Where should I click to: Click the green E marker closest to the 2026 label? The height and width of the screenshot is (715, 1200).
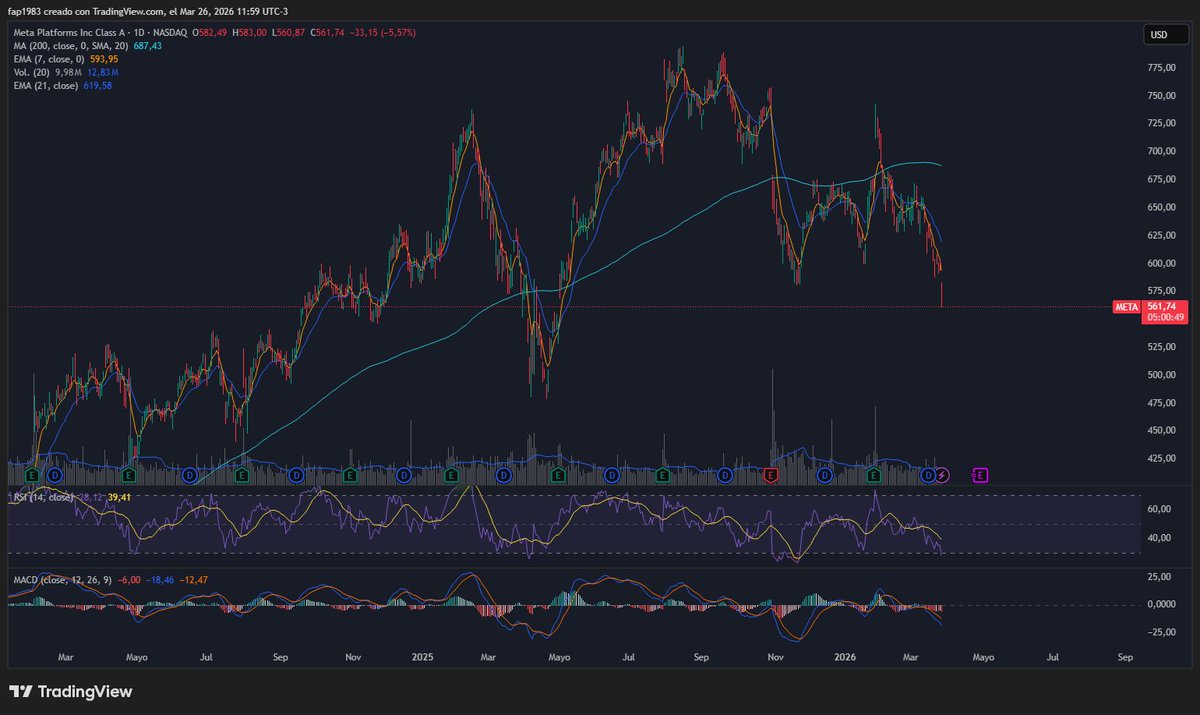coord(873,474)
